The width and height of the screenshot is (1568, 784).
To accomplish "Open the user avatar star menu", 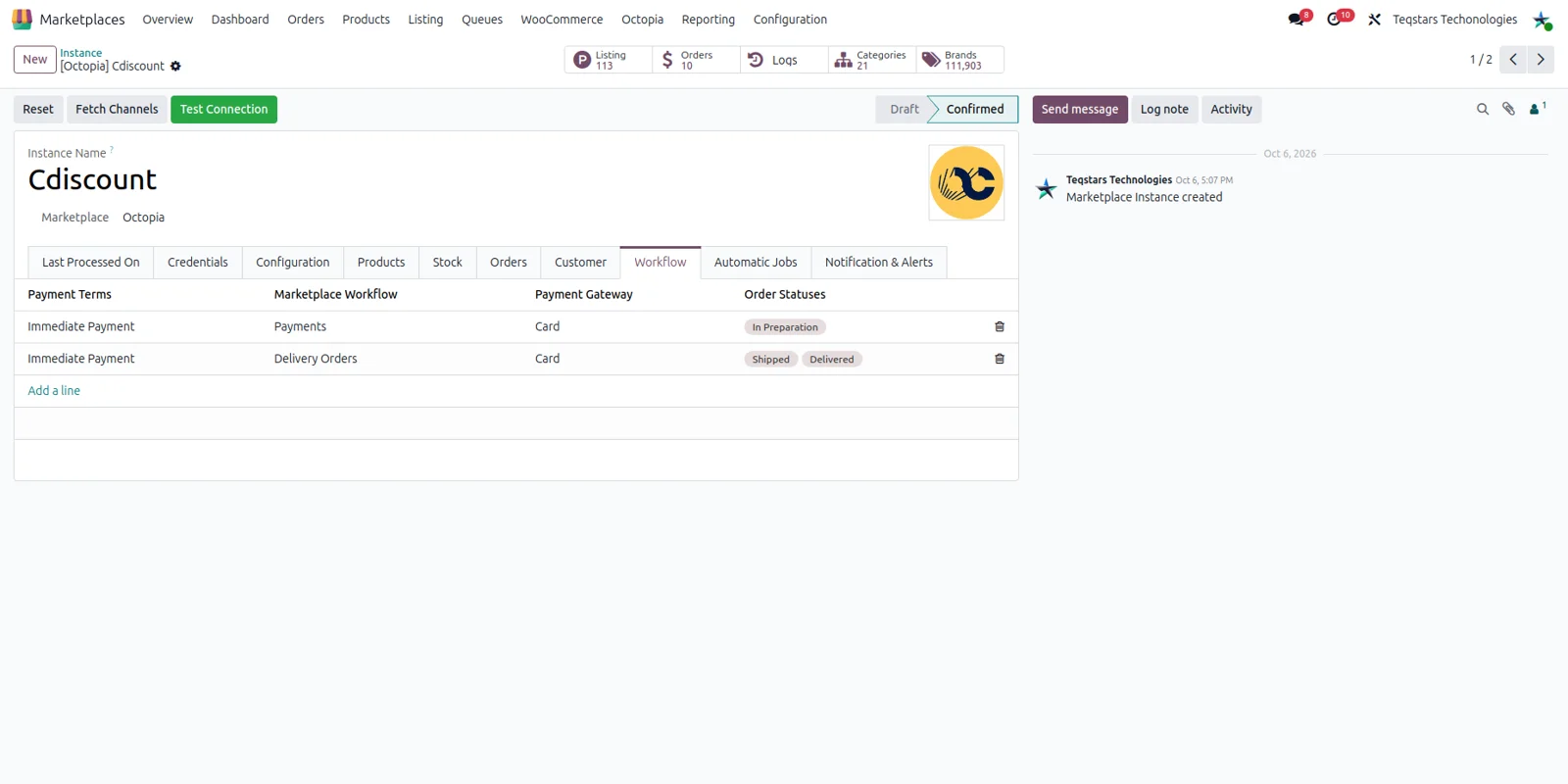I will 1542,20.
